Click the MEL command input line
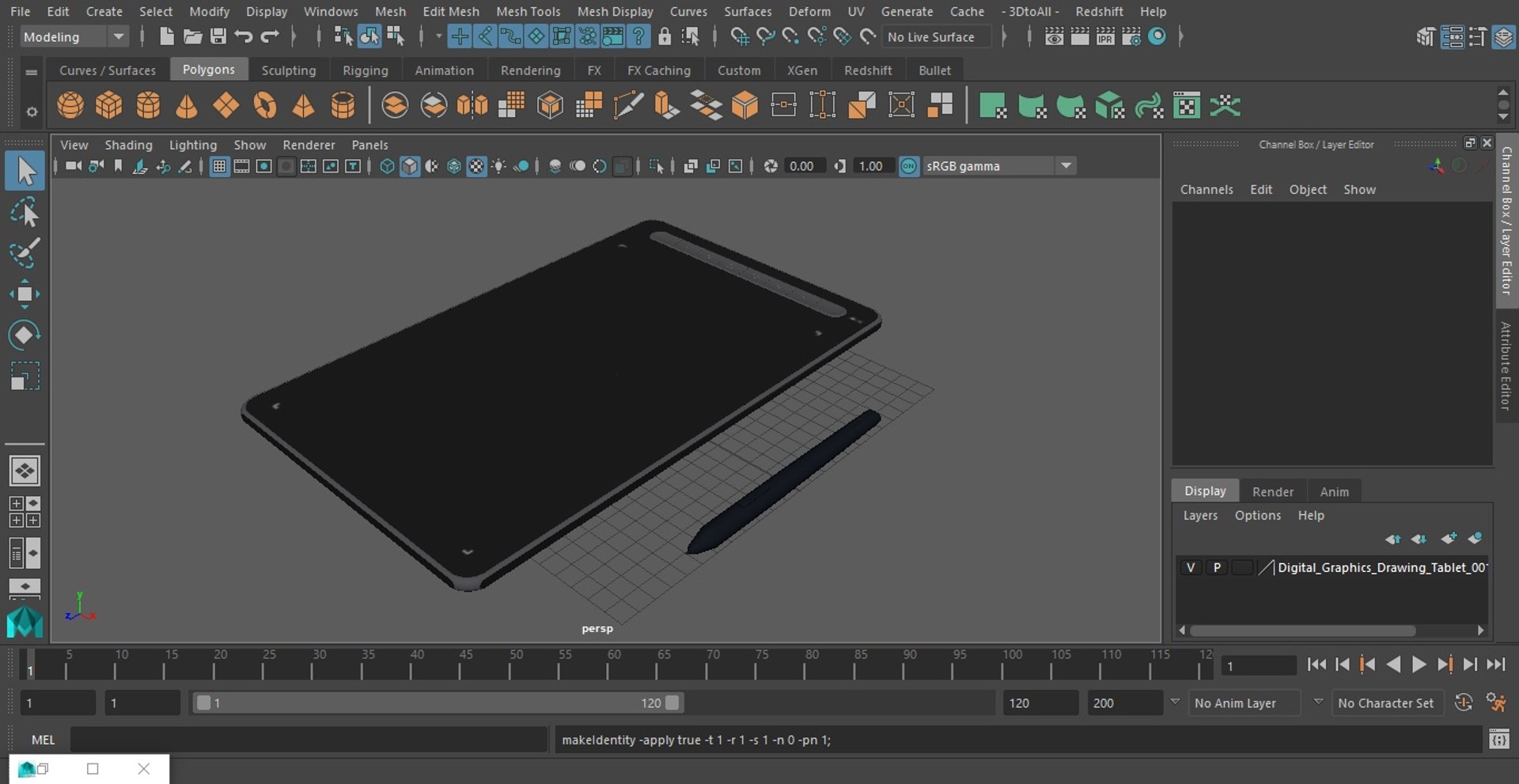 tap(309, 740)
